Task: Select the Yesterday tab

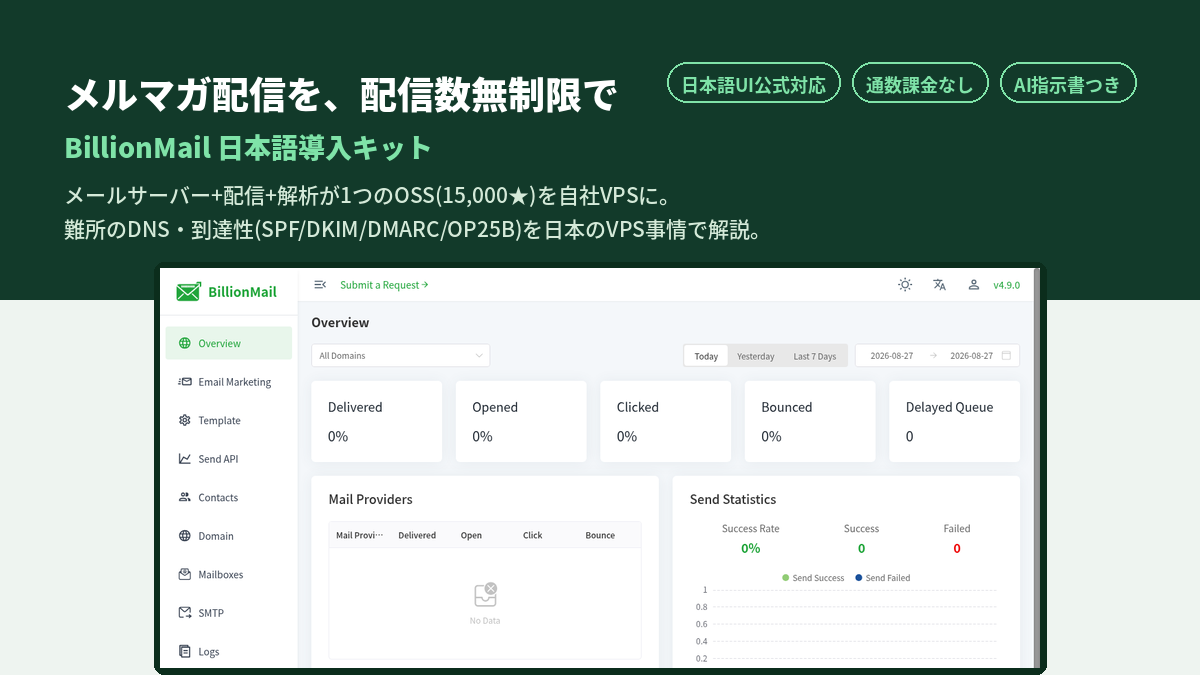Action: pos(756,356)
